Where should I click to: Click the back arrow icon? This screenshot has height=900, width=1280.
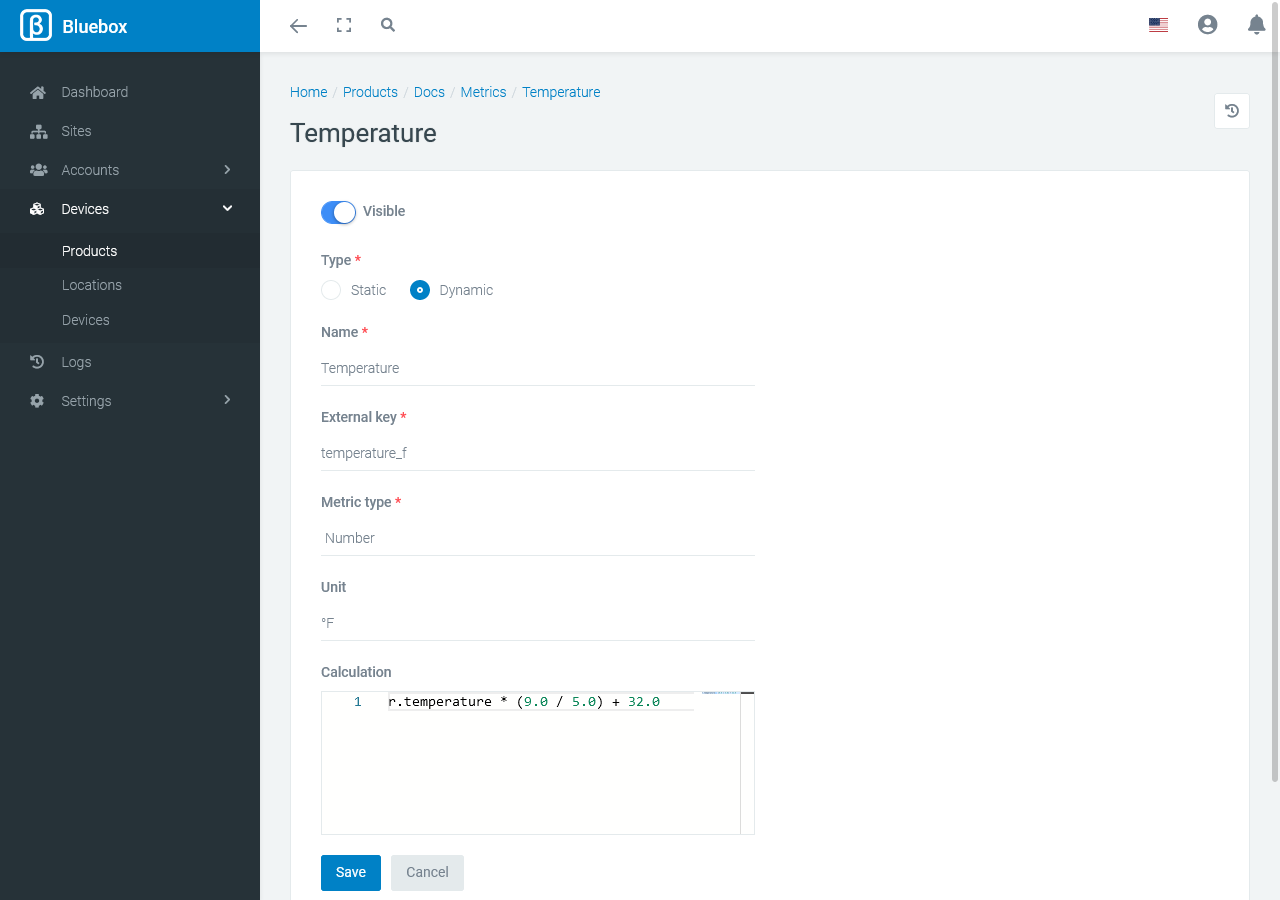[x=298, y=26]
